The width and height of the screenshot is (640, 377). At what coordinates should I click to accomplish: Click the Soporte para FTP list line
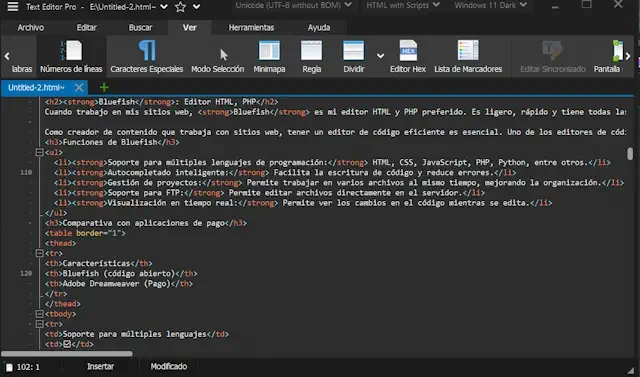coord(269,193)
